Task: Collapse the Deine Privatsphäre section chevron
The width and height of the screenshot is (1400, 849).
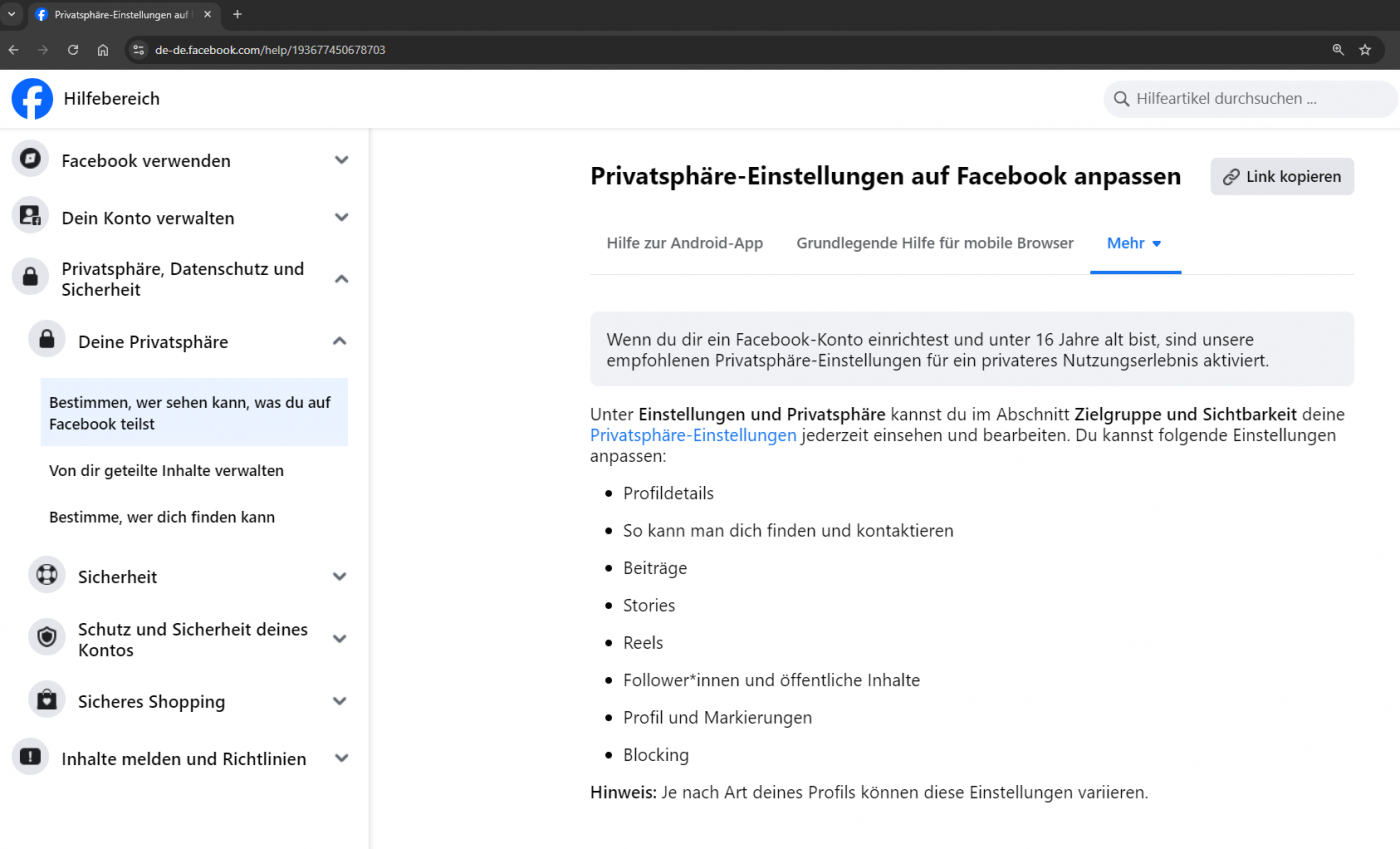Action: [340, 342]
